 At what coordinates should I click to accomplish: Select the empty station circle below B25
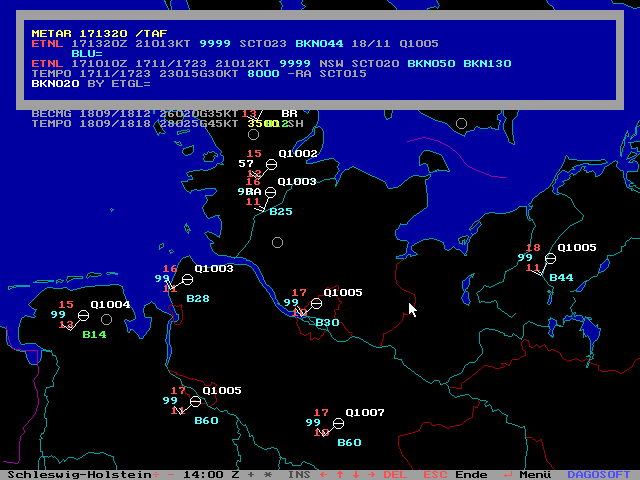(278, 242)
